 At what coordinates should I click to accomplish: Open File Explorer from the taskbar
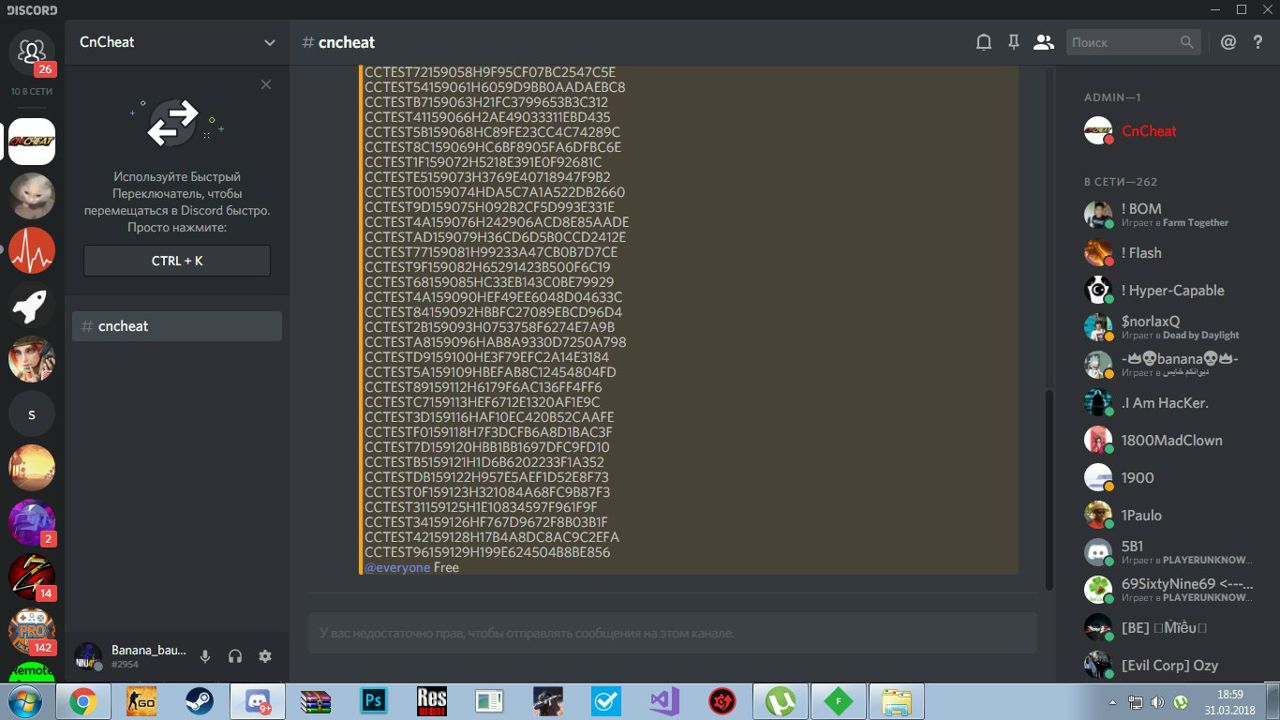[x=896, y=702]
